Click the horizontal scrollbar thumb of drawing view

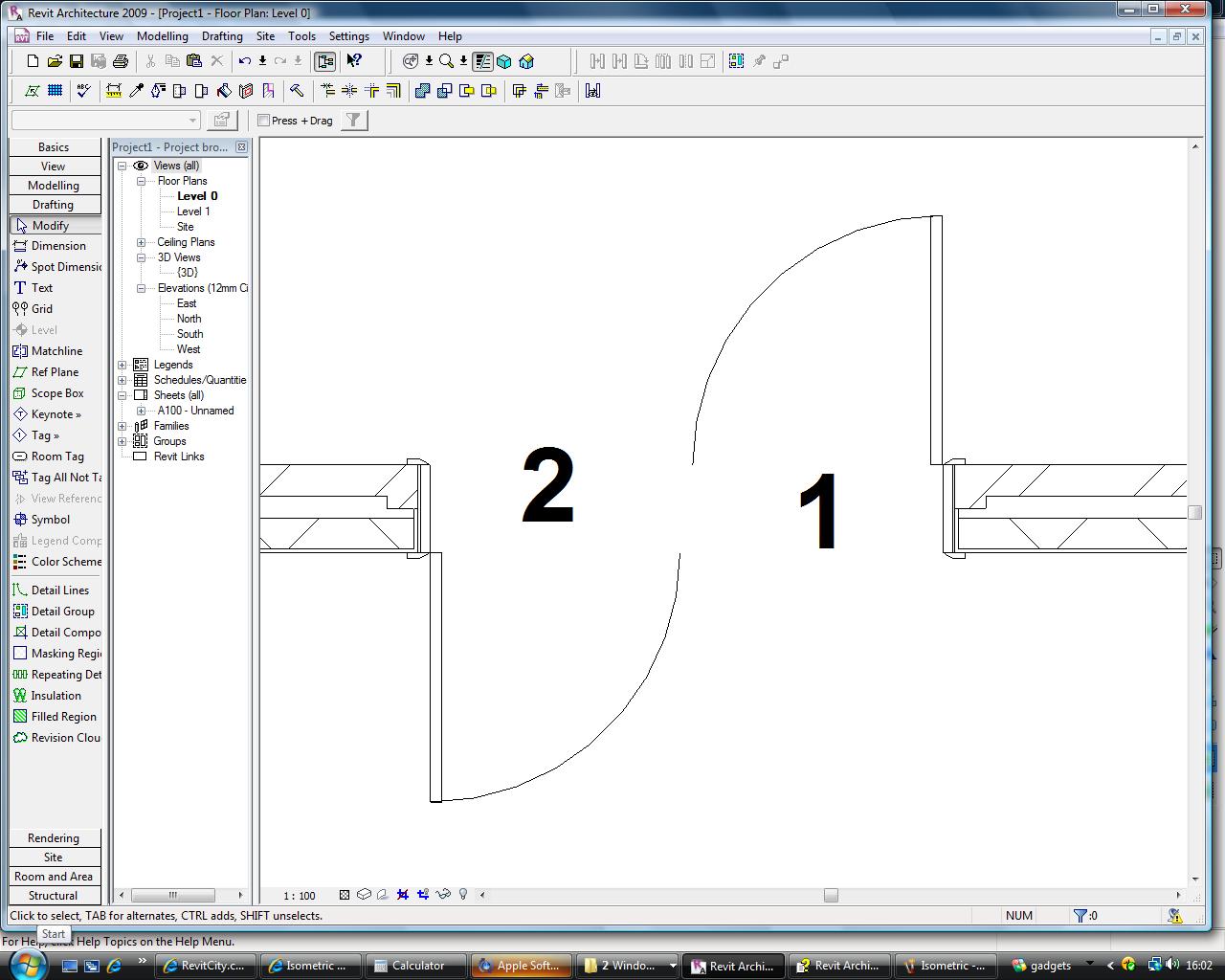coord(831,895)
